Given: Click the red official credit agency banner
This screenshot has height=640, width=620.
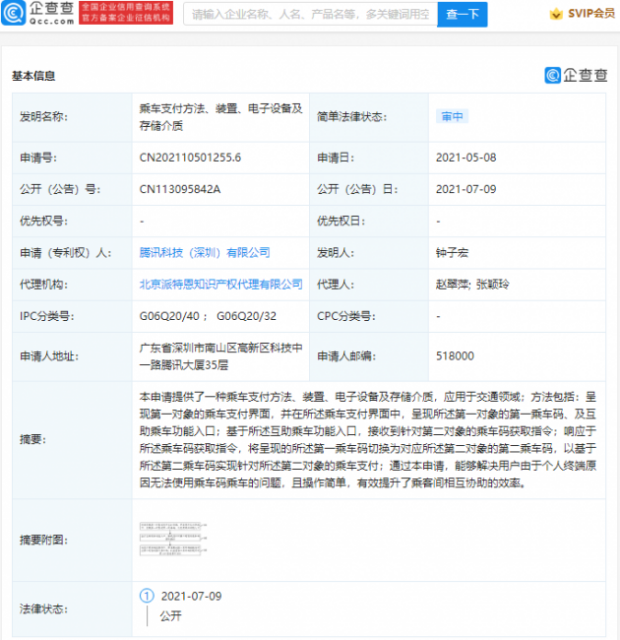Looking at the screenshot, I should click(126, 13).
